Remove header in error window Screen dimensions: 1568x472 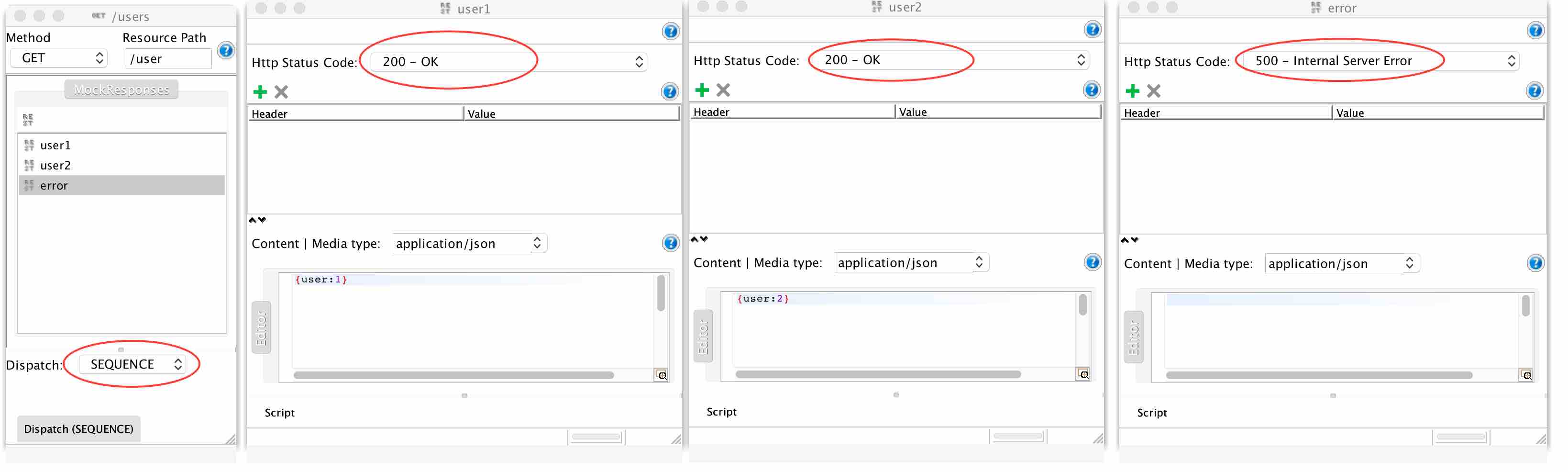[x=1153, y=91]
